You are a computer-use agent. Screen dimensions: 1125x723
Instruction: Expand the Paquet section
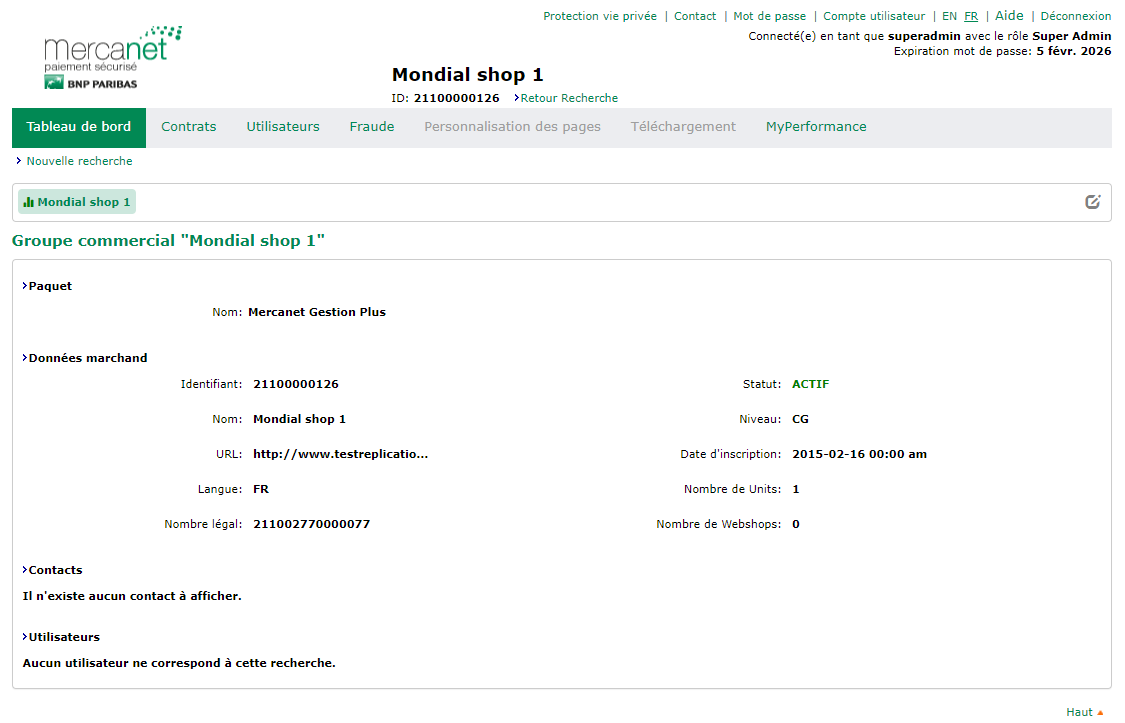[50, 286]
